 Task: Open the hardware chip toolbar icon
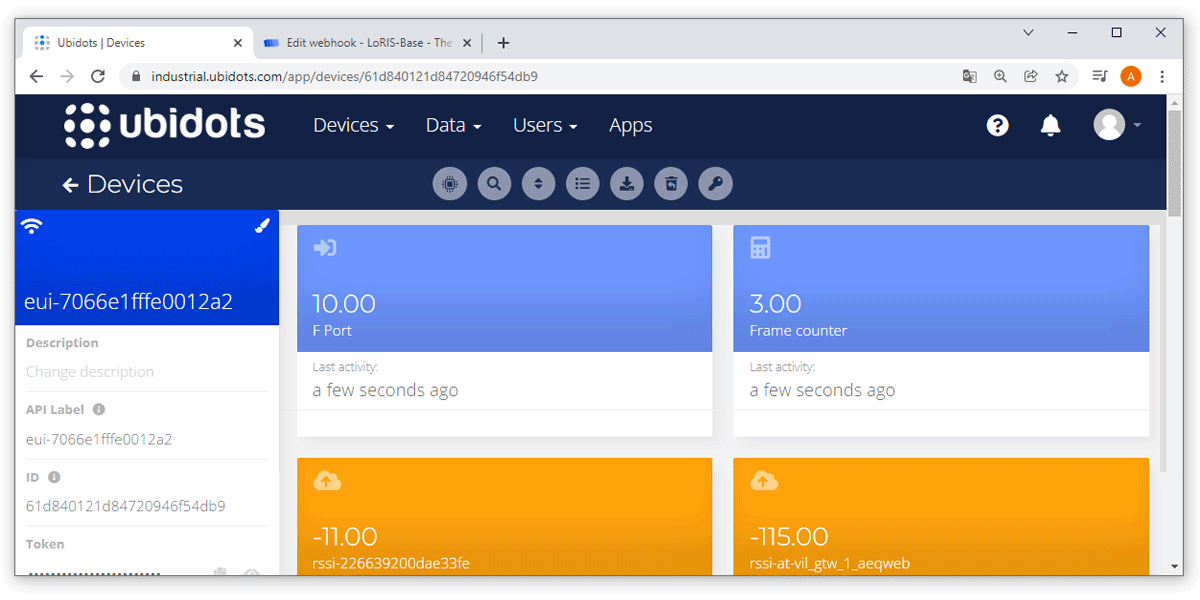pyautogui.click(x=450, y=184)
